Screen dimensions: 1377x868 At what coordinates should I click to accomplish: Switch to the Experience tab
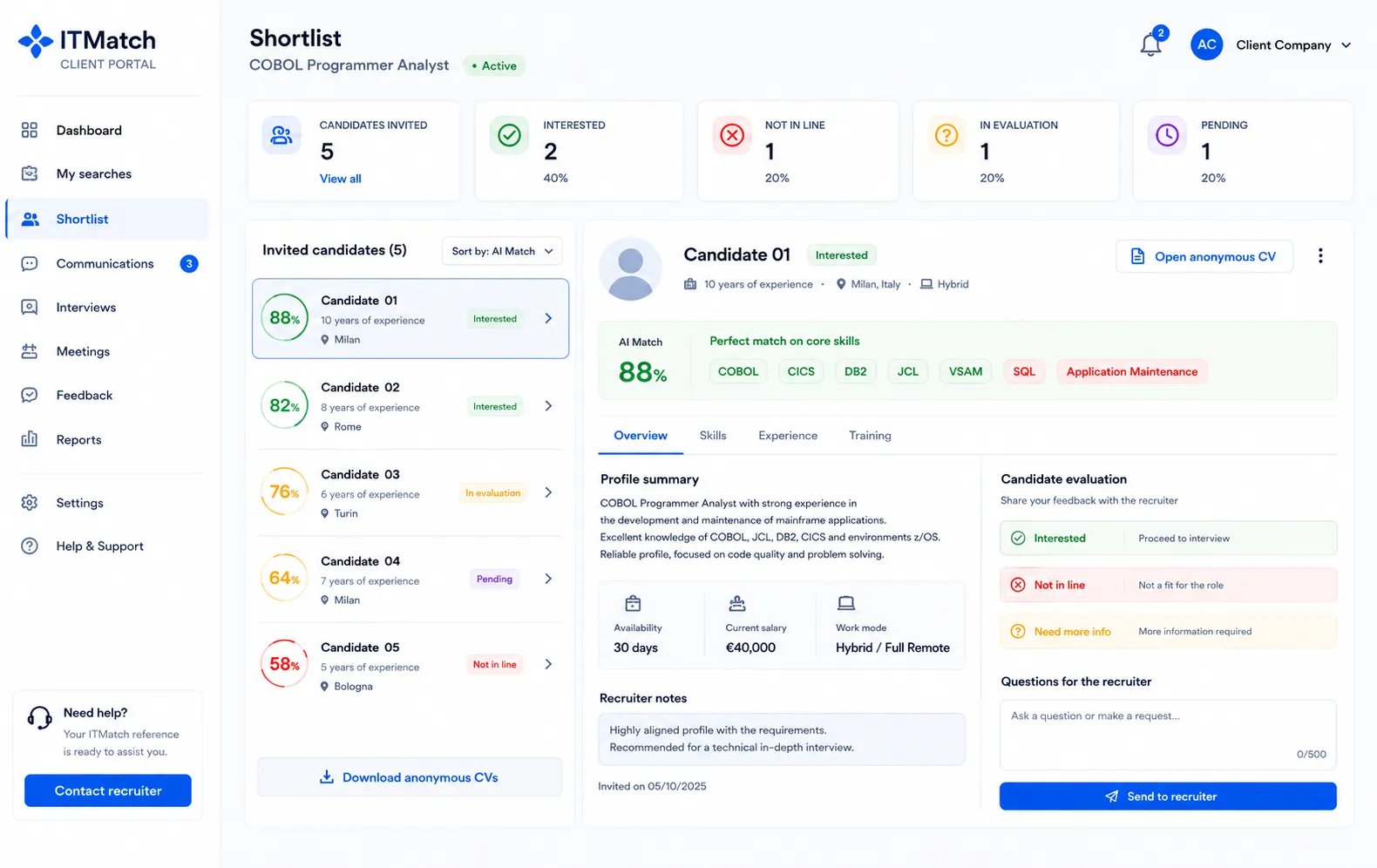[x=788, y=436]
